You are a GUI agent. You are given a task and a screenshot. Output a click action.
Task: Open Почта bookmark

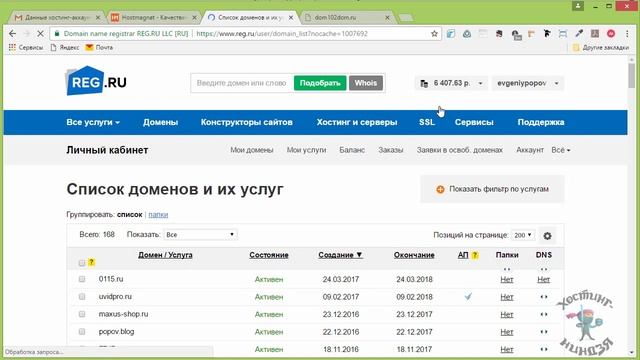[x=99, y=47]
